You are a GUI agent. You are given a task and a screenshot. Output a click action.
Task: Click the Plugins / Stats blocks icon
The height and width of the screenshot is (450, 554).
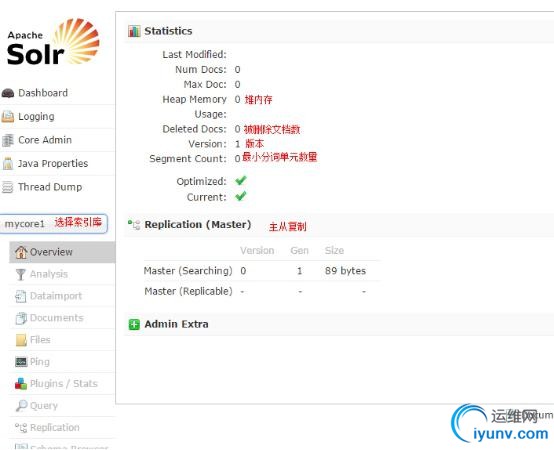(21, 384)
